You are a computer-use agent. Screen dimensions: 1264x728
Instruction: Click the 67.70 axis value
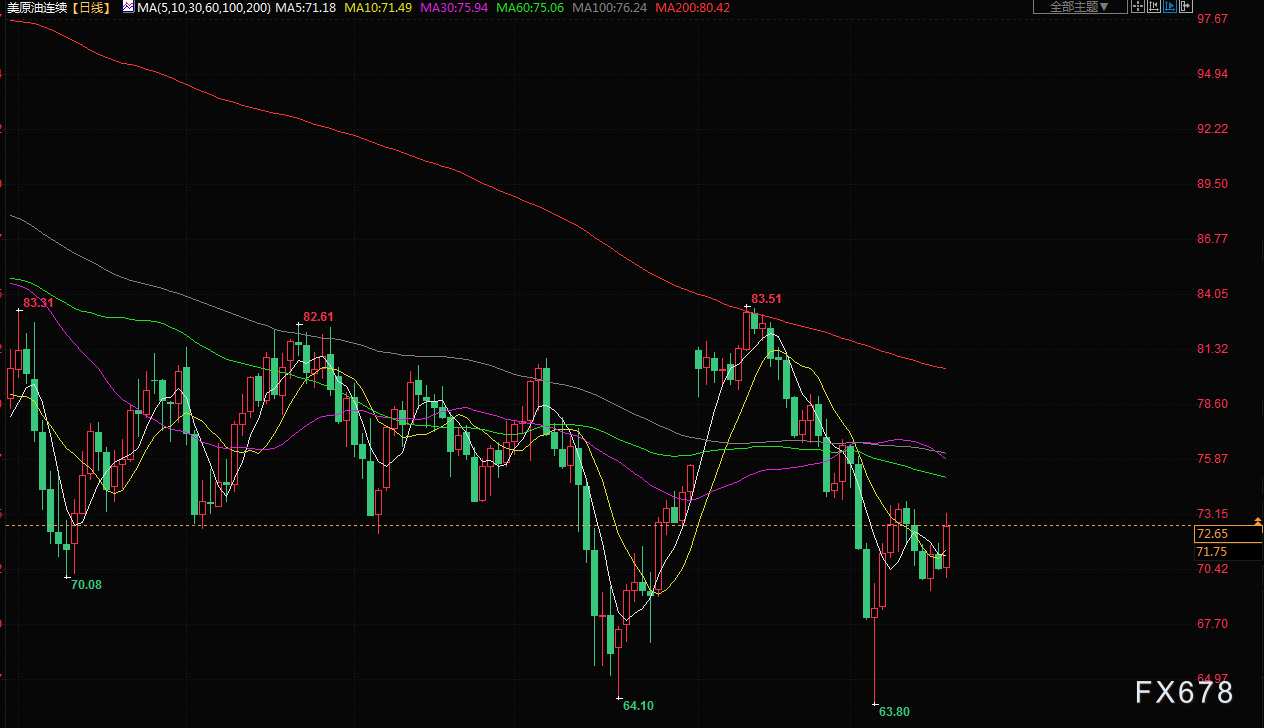(1212, 624)
